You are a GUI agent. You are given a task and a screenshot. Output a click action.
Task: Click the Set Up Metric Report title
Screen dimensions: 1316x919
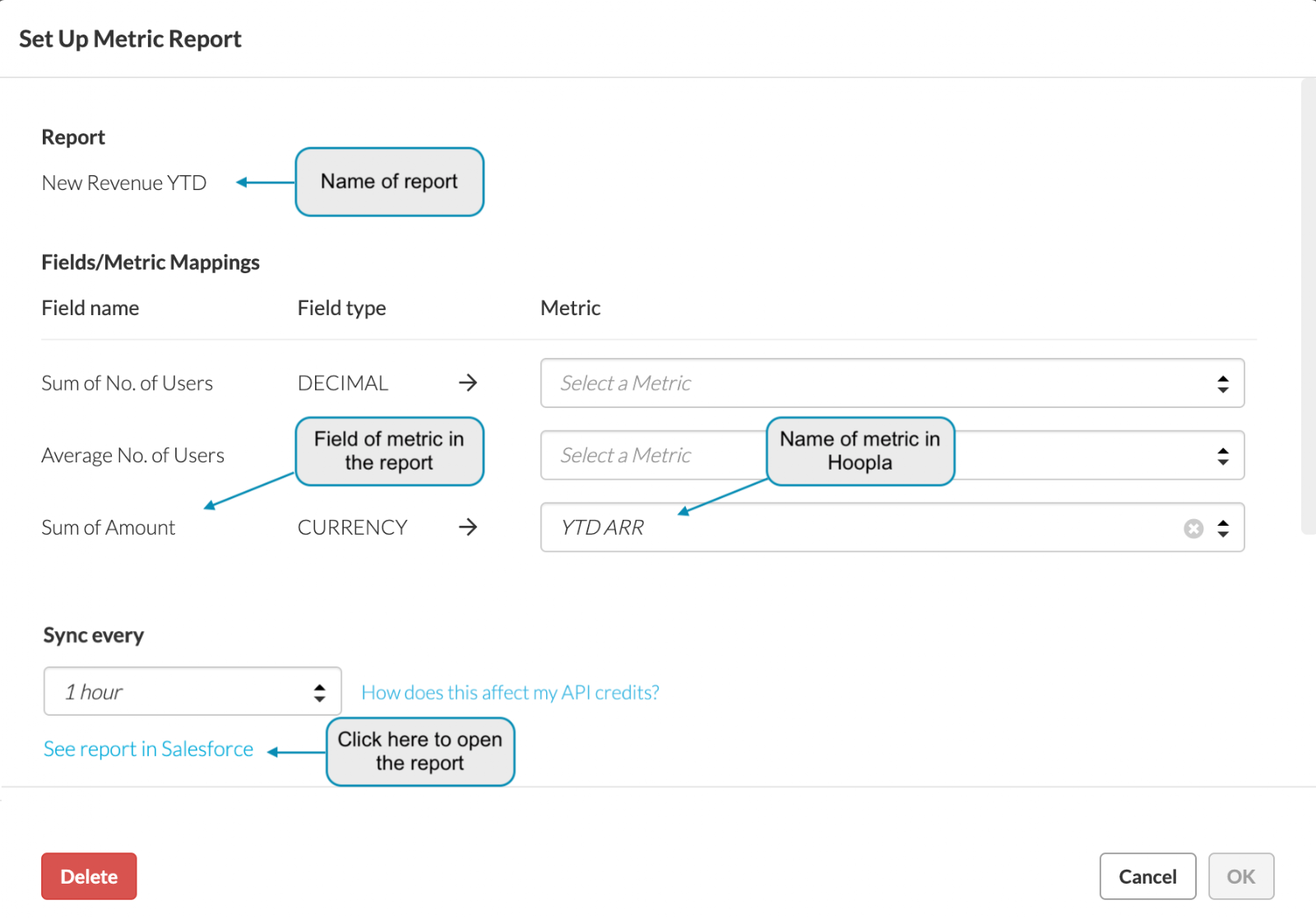130,39
